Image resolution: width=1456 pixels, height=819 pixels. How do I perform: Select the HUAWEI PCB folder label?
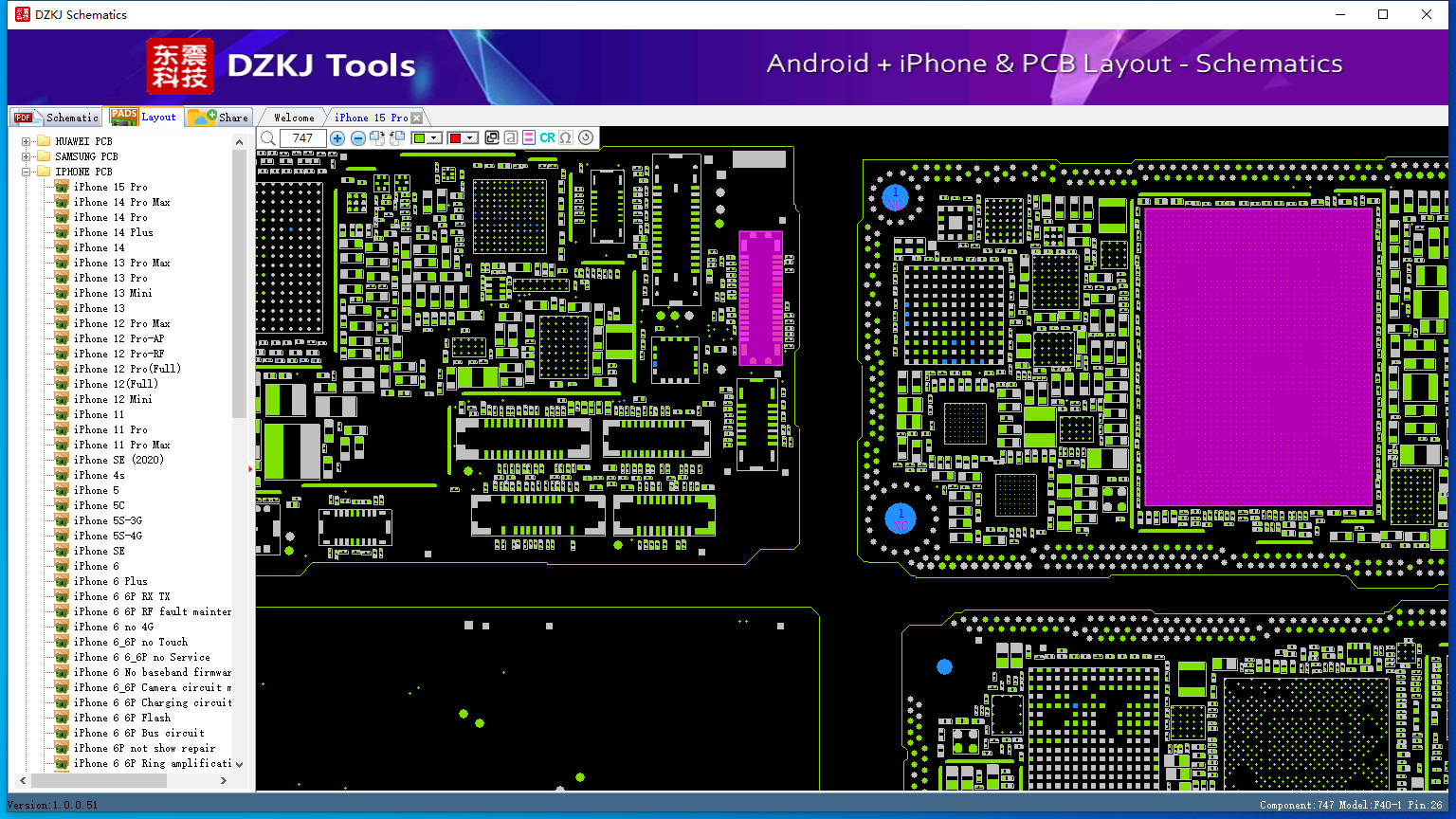tap(83, 141)
